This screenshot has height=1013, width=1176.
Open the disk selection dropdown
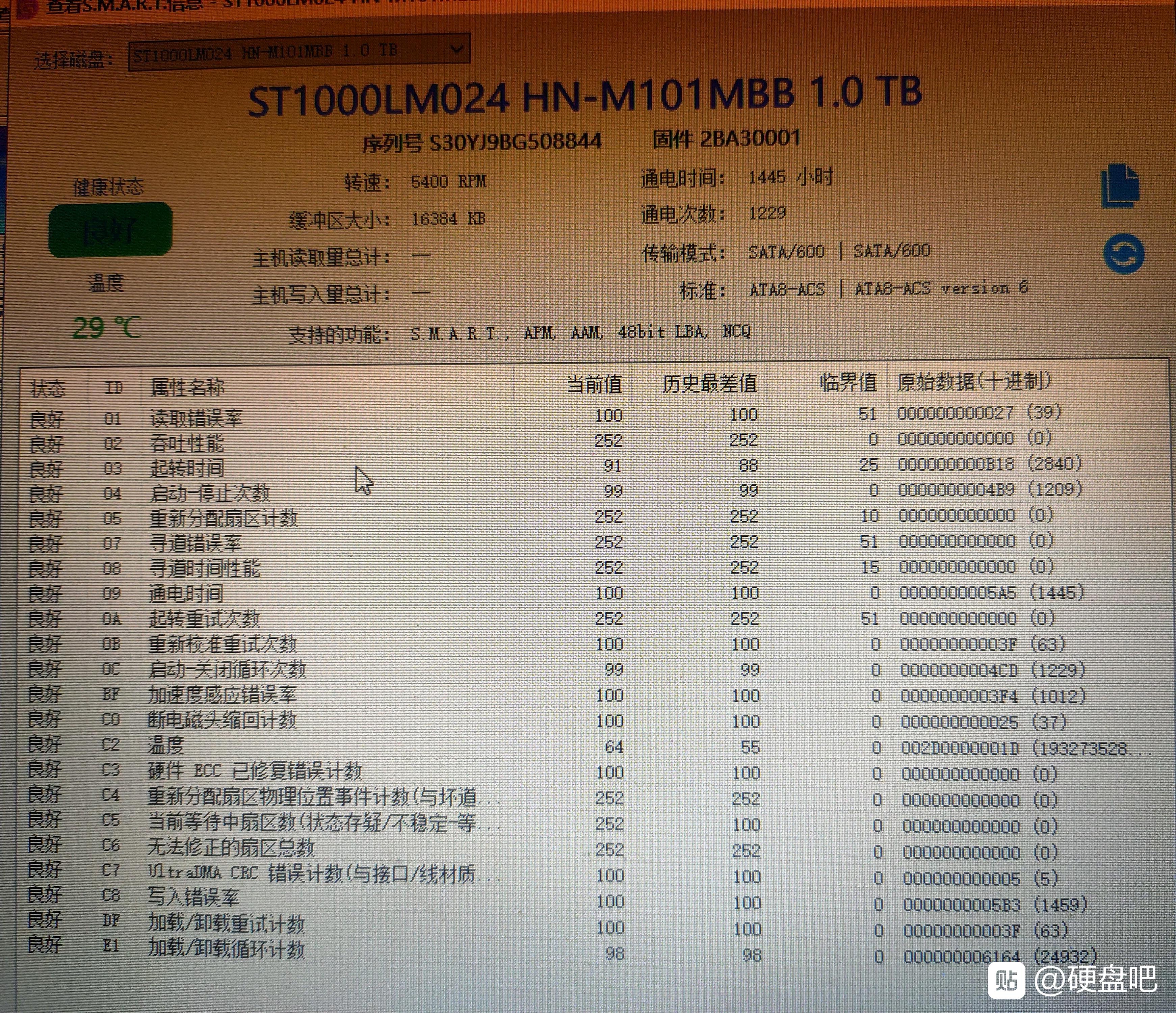pyautogui.click(x=299, y=52)
